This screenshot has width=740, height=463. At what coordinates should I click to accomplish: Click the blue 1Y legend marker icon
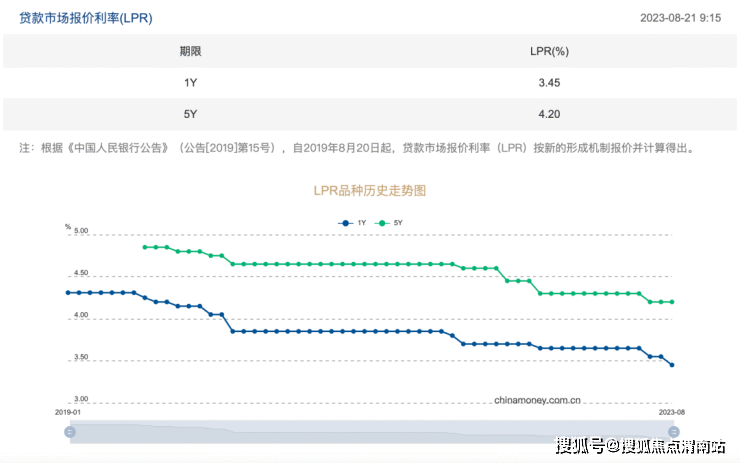tap(346, 222)
